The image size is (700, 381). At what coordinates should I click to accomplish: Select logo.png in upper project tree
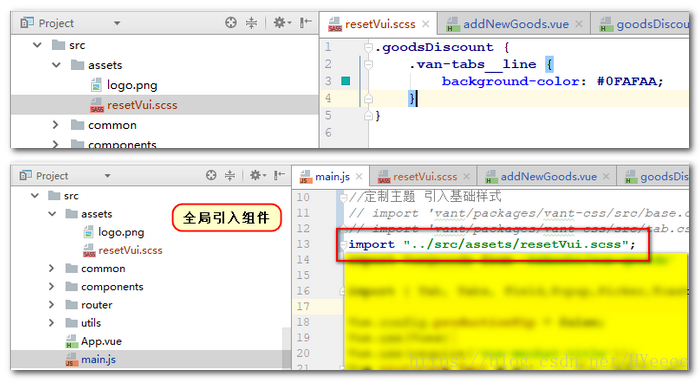coord(132,85)
